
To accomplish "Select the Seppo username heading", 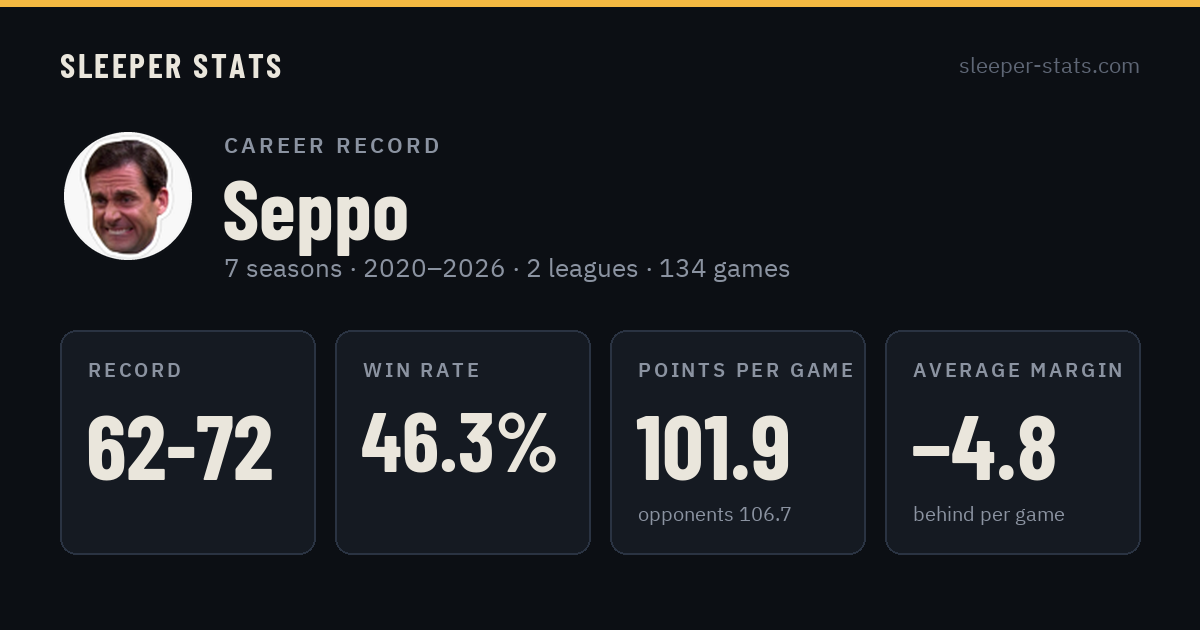I will pos(316,211).
